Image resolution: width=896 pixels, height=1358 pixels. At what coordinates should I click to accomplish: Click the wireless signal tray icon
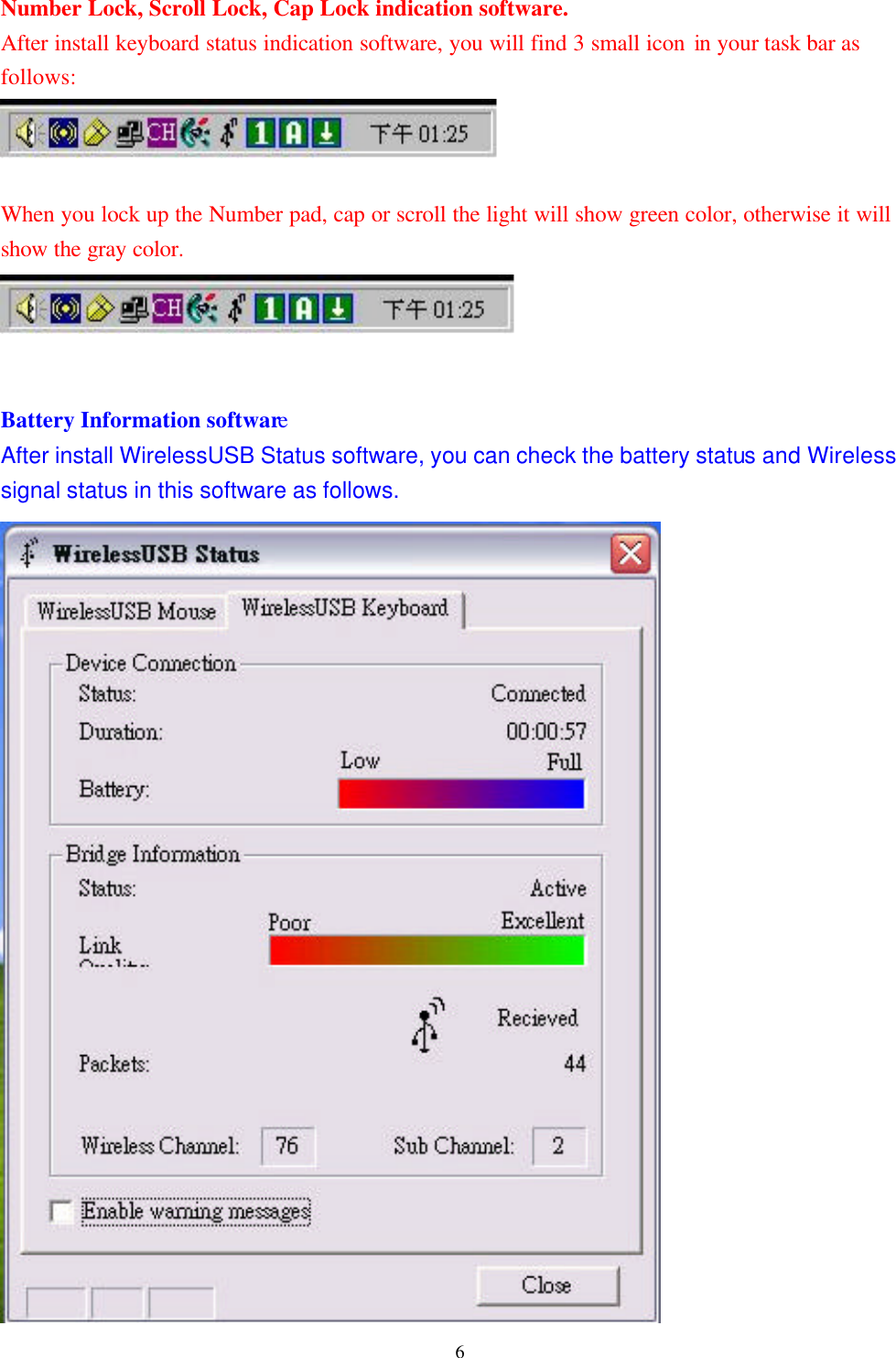point(62,134)
